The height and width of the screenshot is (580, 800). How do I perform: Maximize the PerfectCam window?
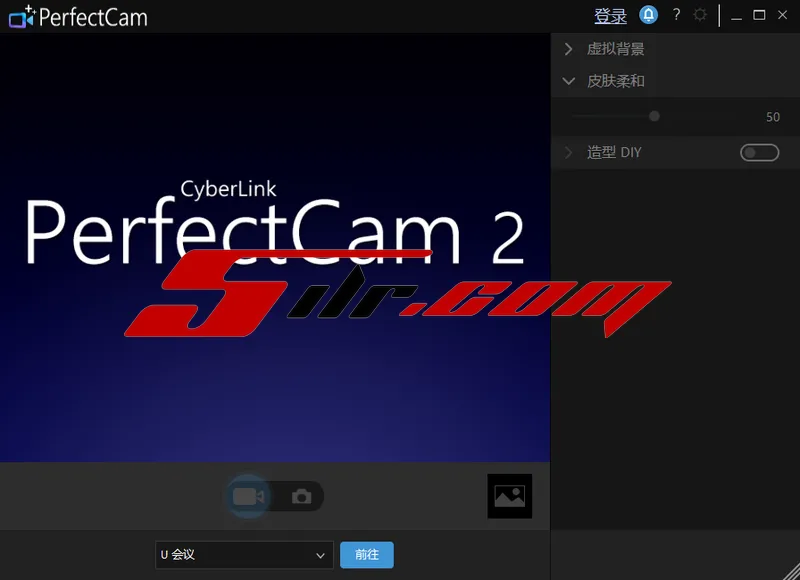(759, 15)
